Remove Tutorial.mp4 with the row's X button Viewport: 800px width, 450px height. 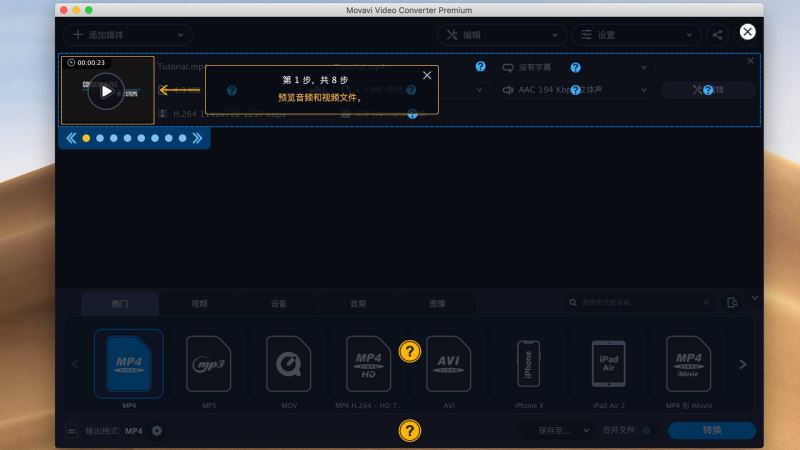(x=751, y=61)
